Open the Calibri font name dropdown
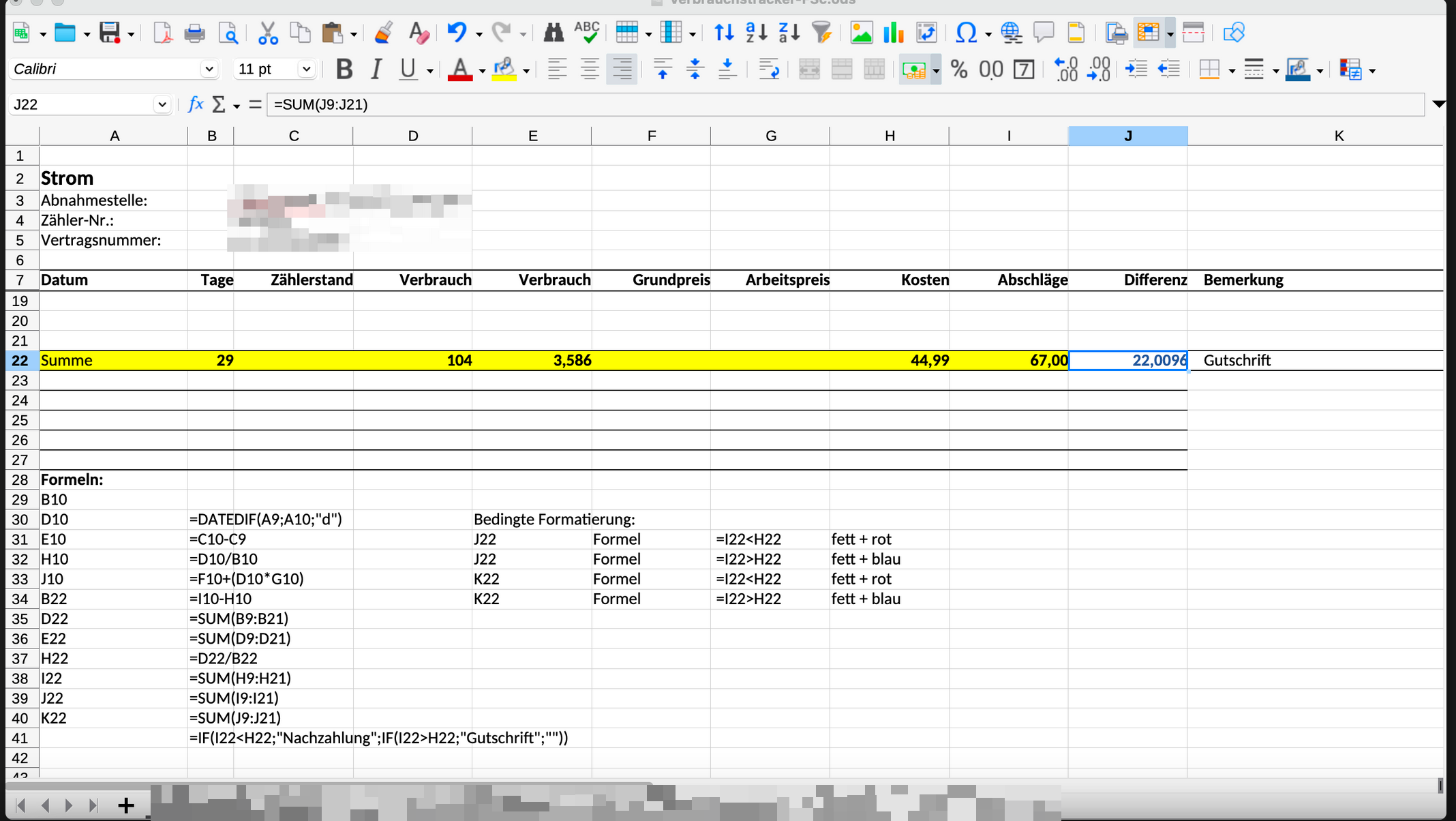 [x=209, y=70]
